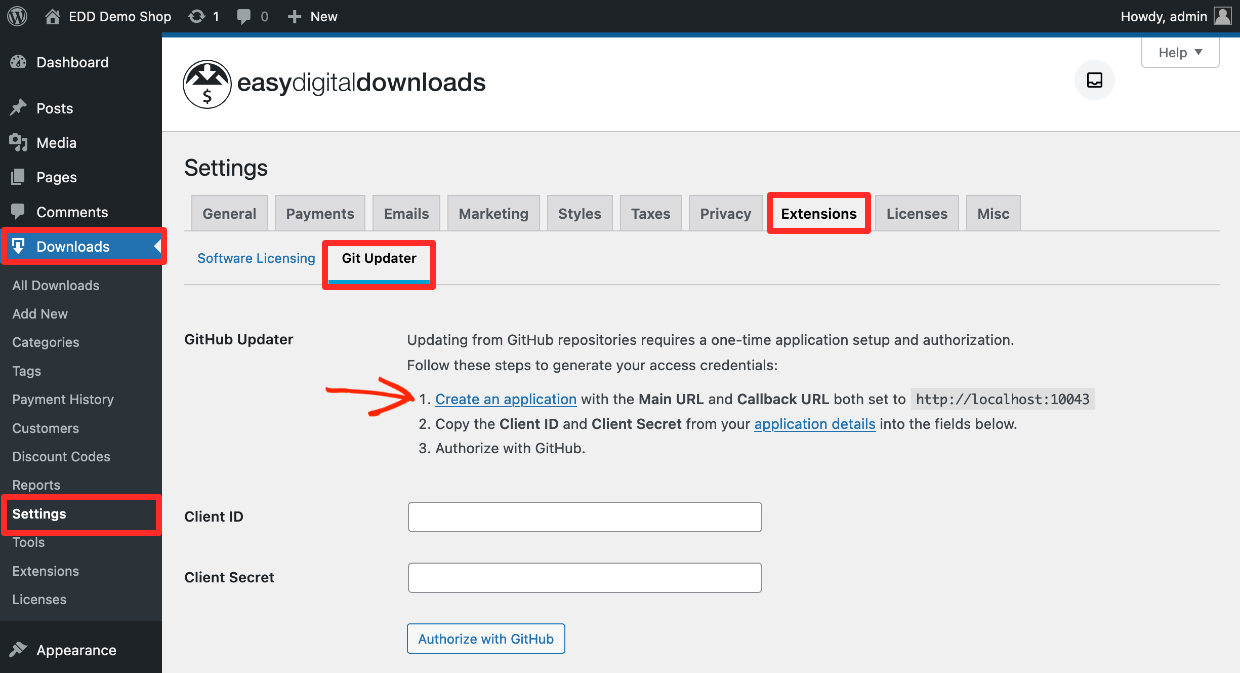Switch to the General settings tab
1240x673 pixels.
(x=229, y=213)
